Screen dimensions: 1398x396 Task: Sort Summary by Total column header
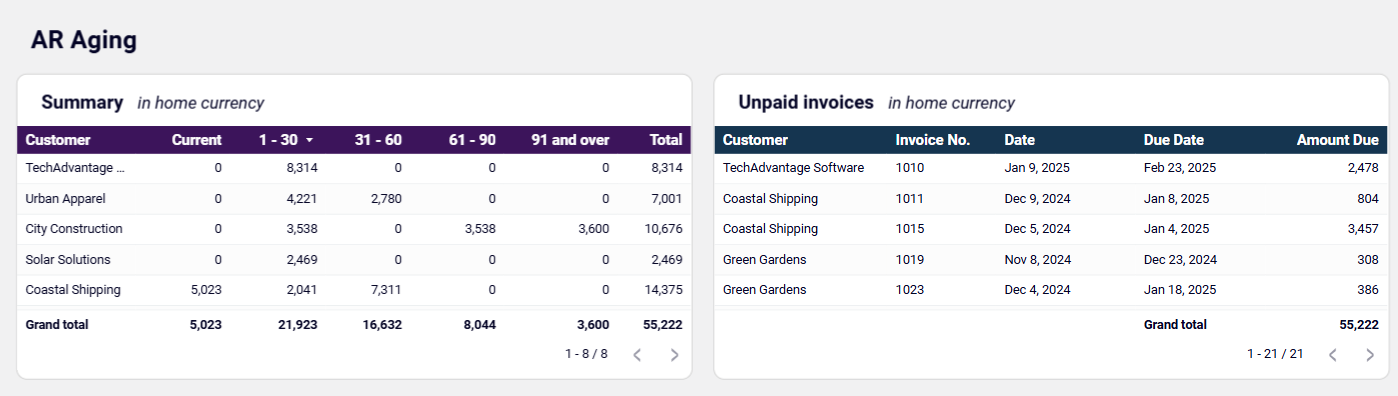(x=665, y=140)
